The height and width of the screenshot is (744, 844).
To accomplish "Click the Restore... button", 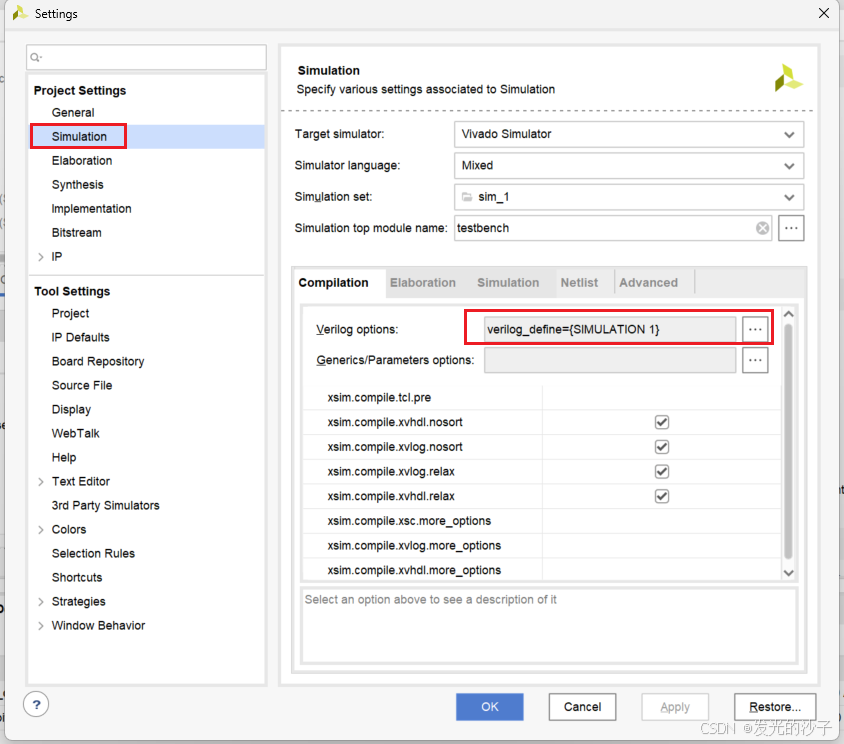I will click(x=775, y=707).
